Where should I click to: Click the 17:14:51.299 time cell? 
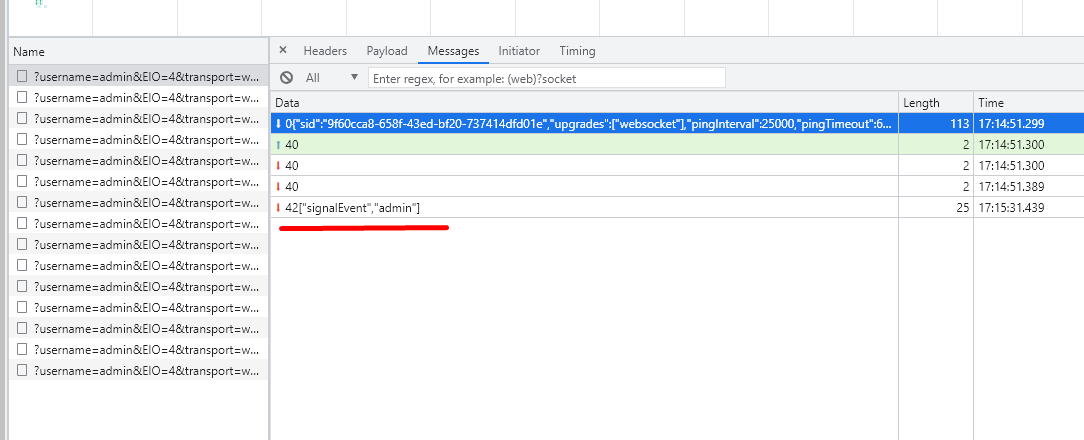pos(1011,124)
